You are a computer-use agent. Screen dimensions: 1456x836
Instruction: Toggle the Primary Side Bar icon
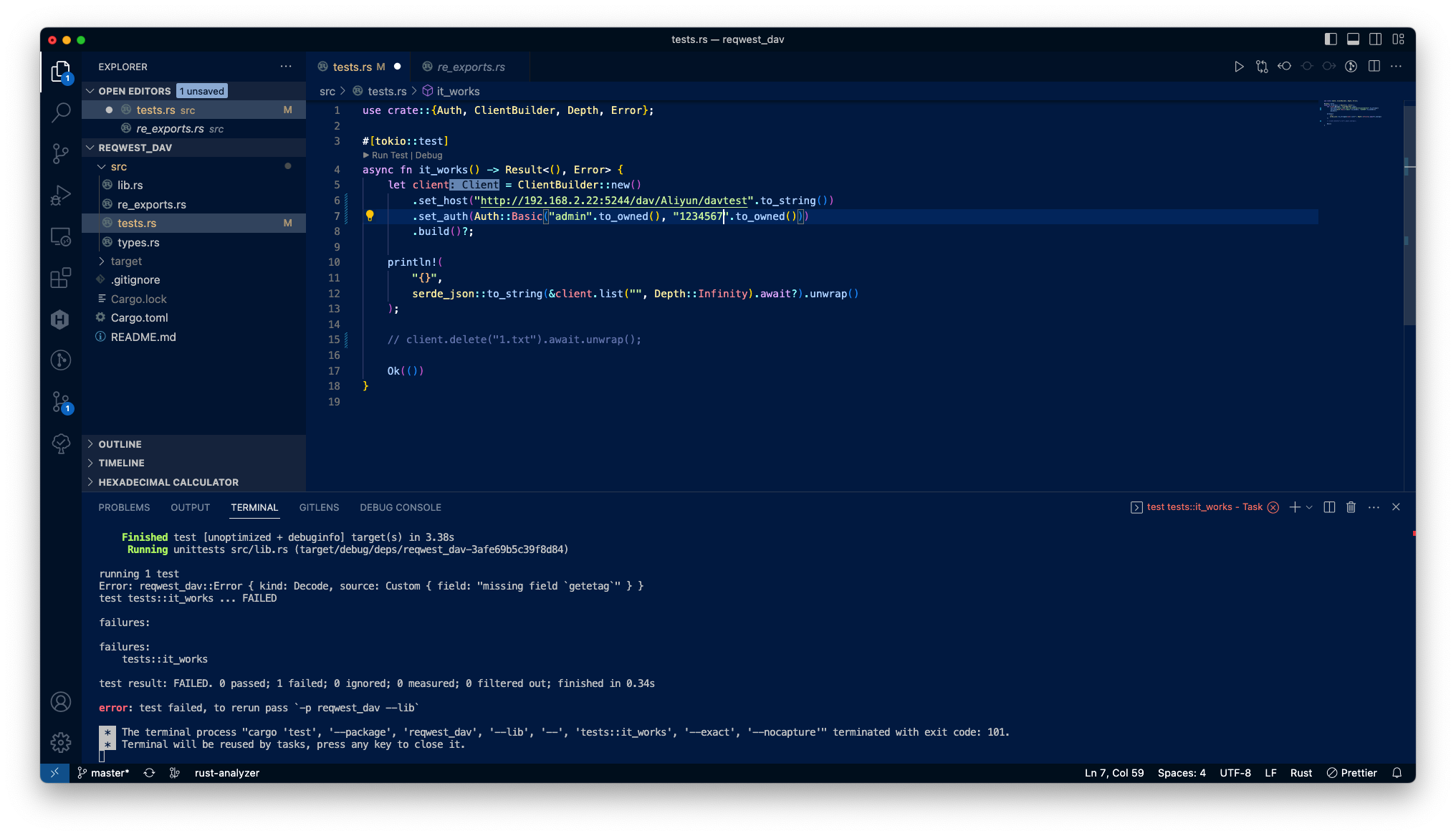pos(1331,39)
